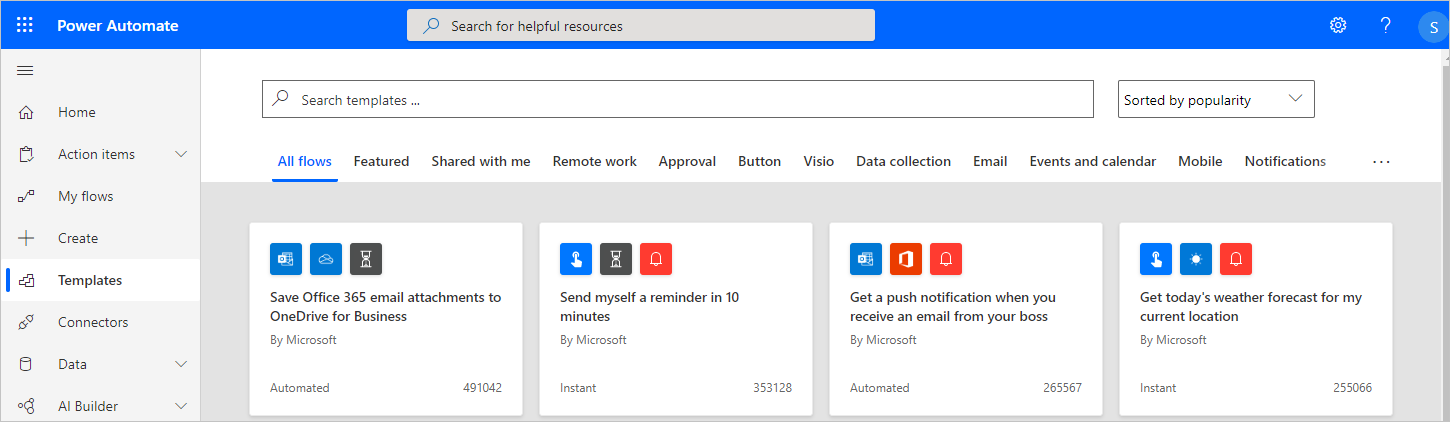Switch to the Email tab

pyautogui.click(x=990, y=161)
